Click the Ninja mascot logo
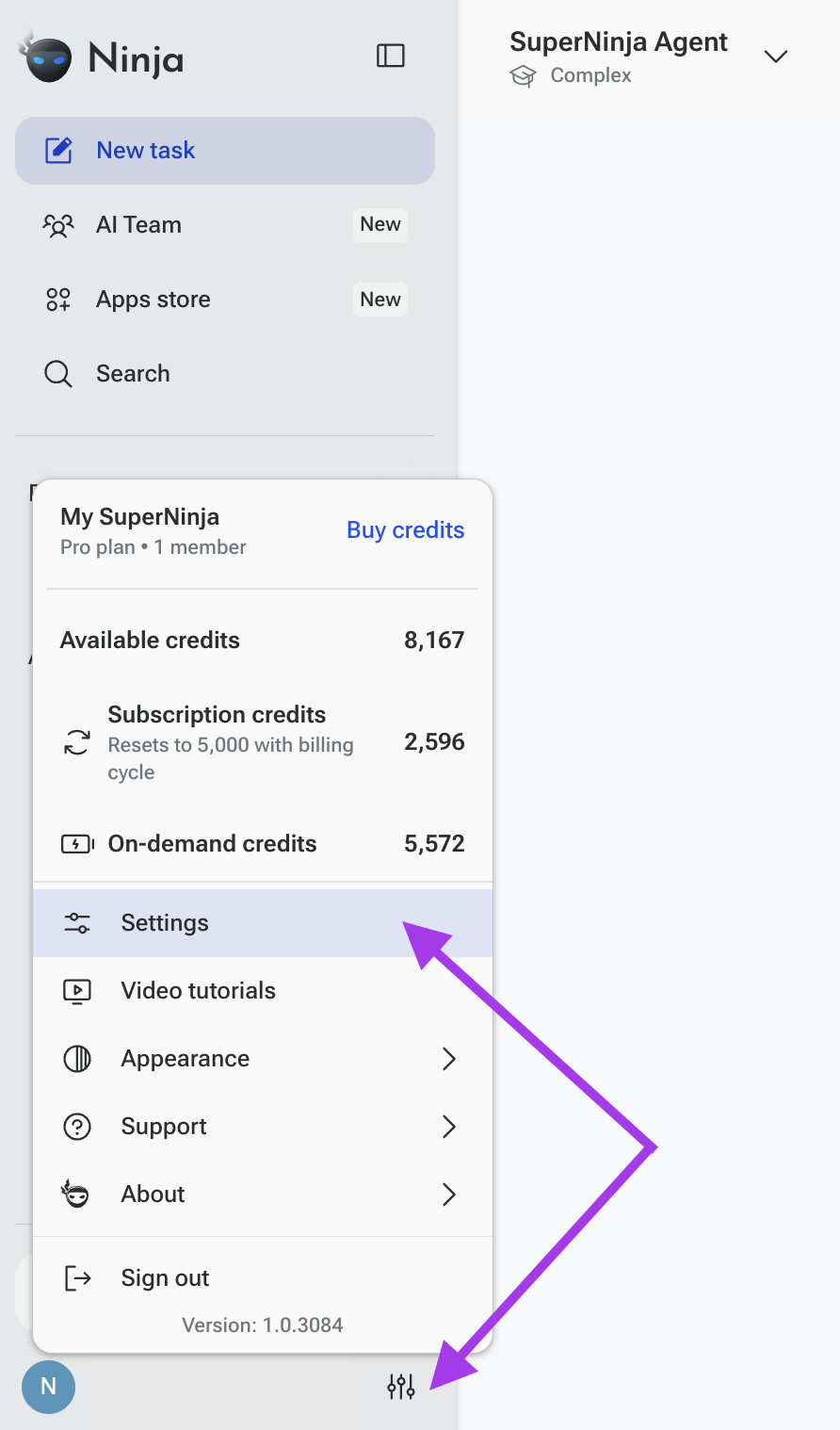840x1430 pixels. 46,57
